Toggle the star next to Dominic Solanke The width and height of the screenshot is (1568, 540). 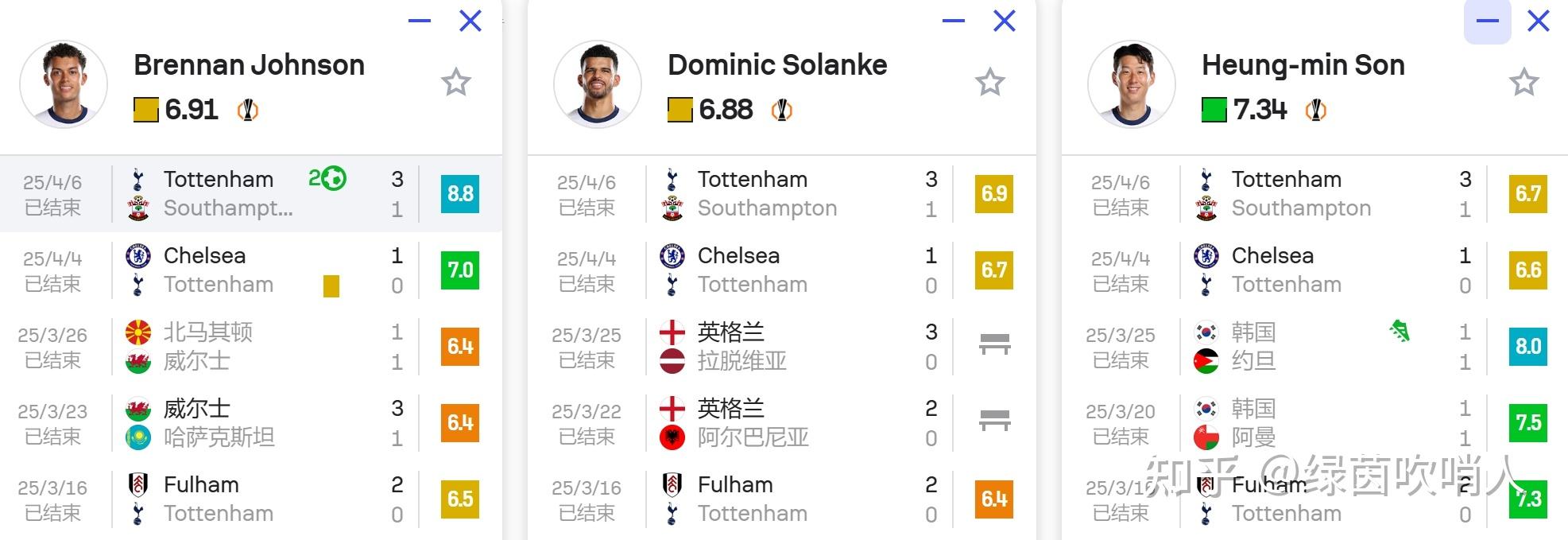(x=990, y=82)
